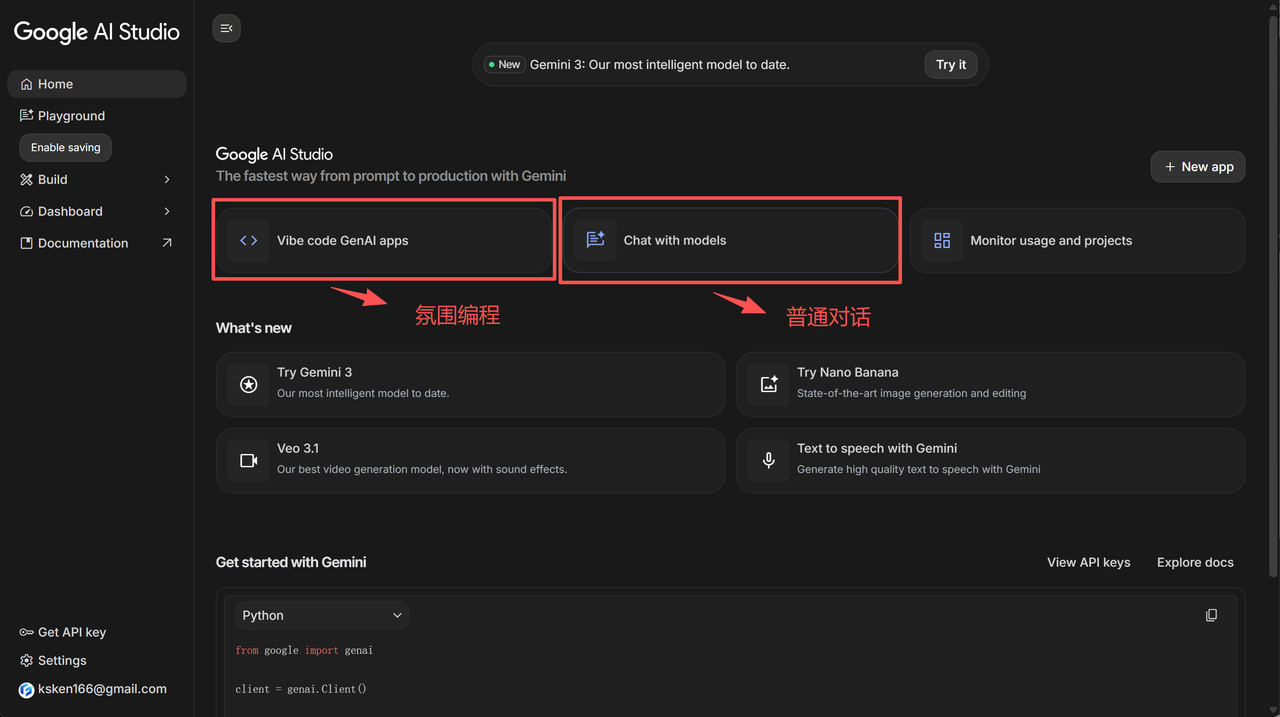Open the Playground menu item
Viewport: 1280px width, 717px height.
[97, 116]
